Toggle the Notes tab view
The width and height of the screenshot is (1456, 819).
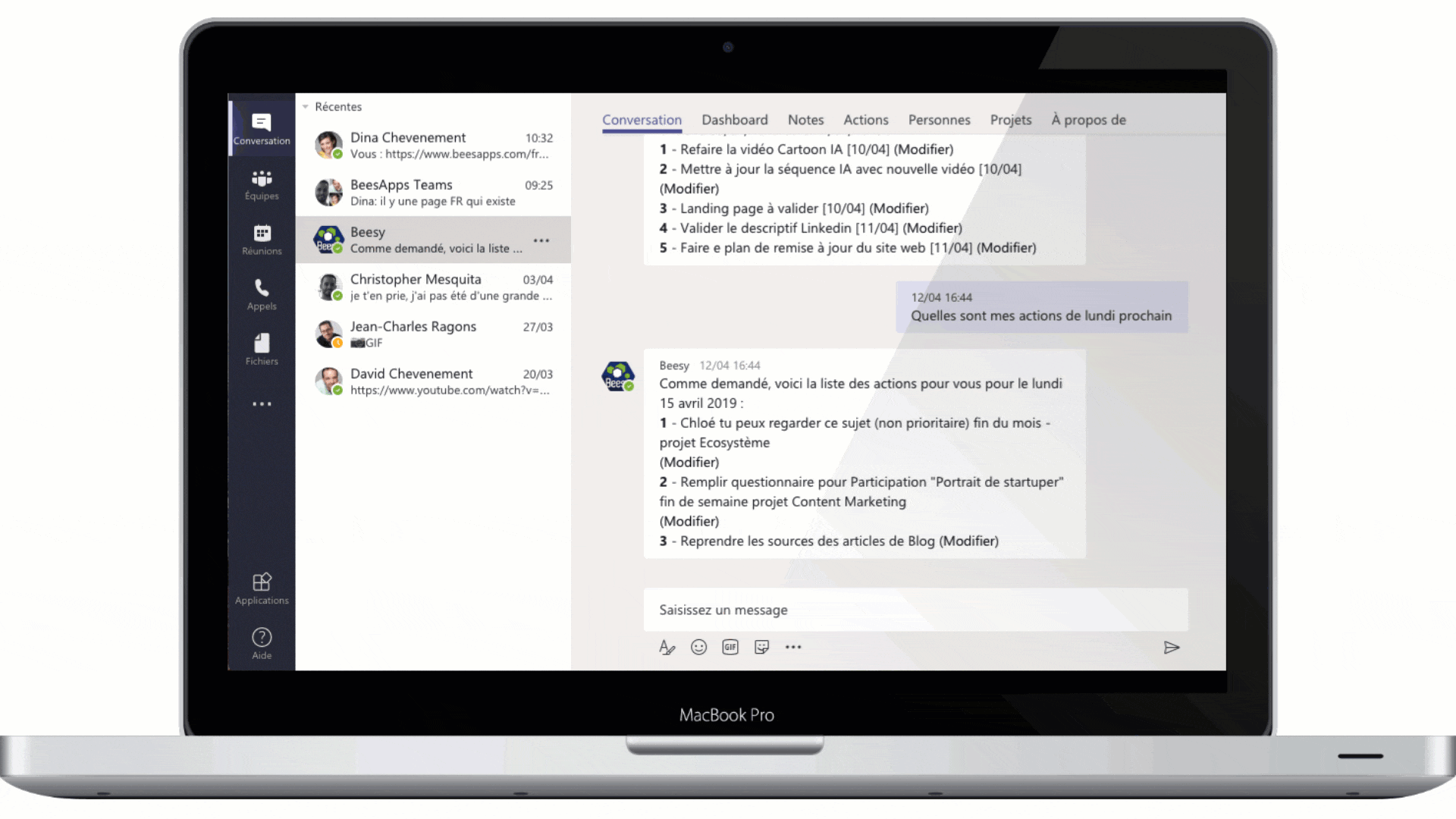[x=806, y=119]
